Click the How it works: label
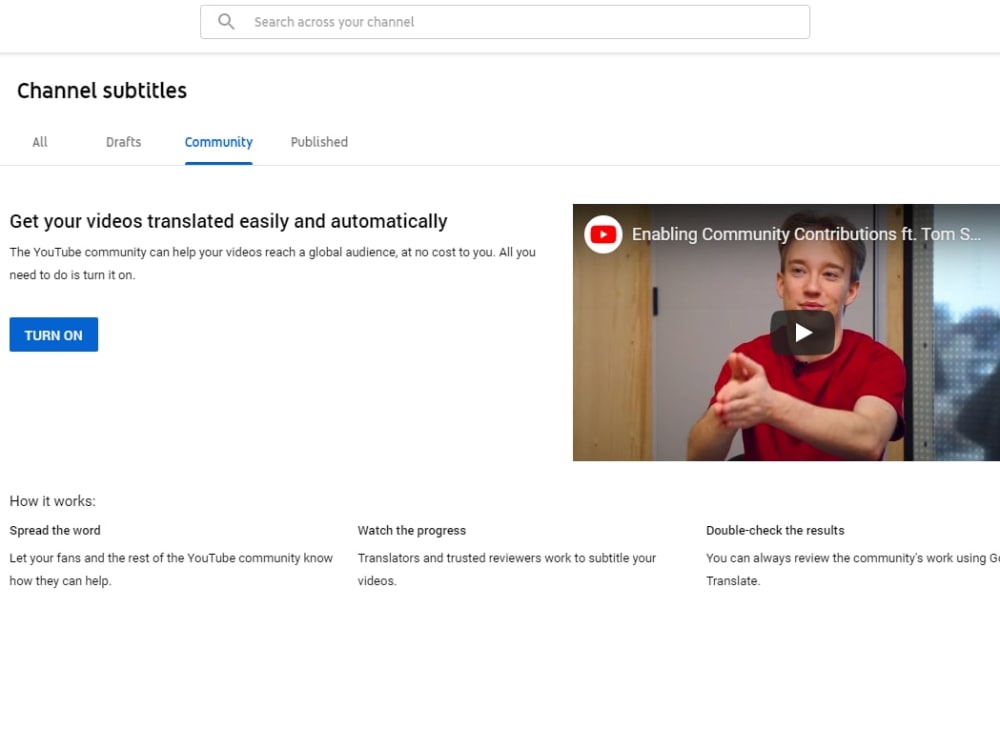The width and height of the screenshot is (1000, 750). point(52,501)
